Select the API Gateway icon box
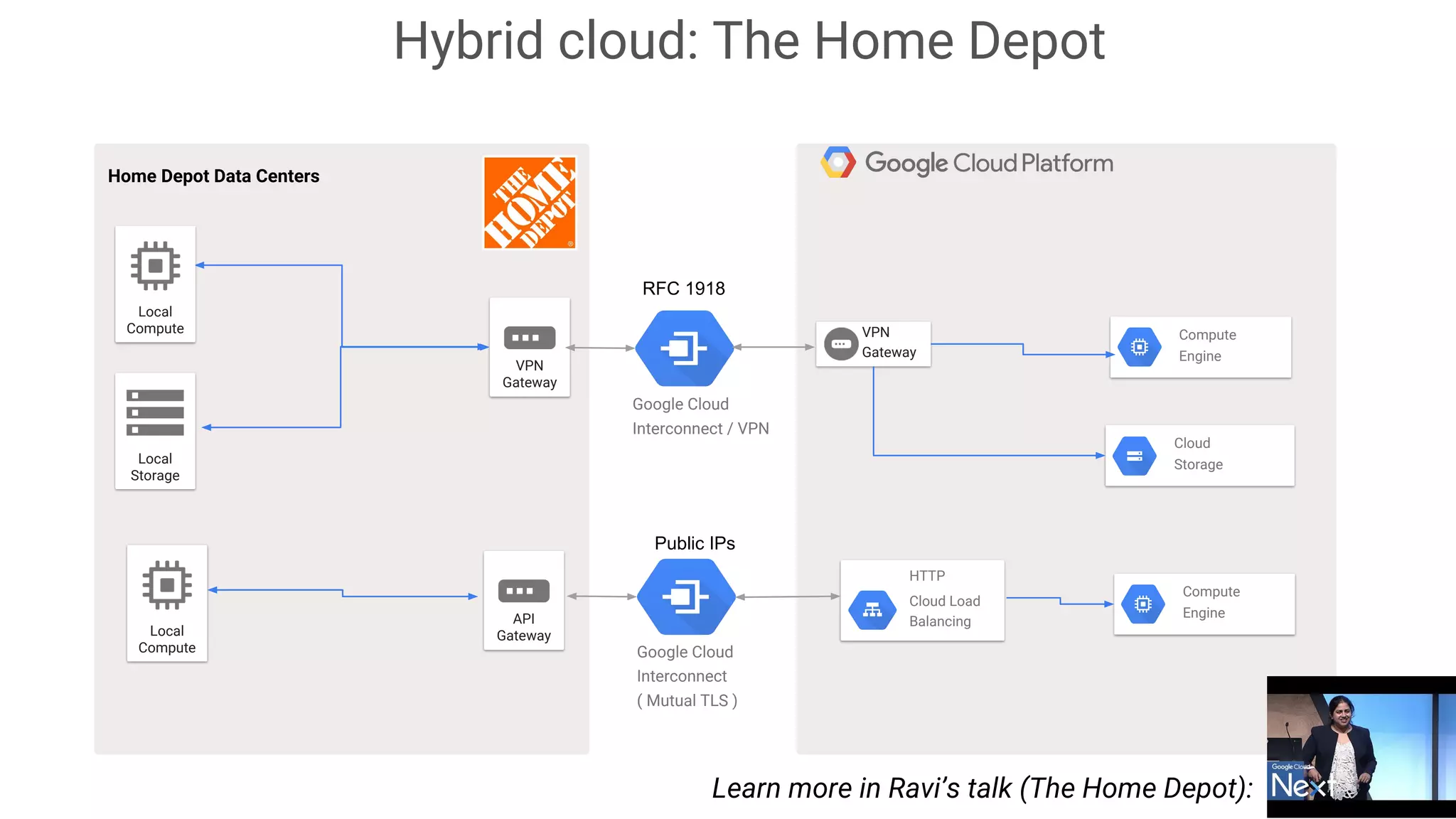Viewport: 1456px width, 819px height. (524, 600)
